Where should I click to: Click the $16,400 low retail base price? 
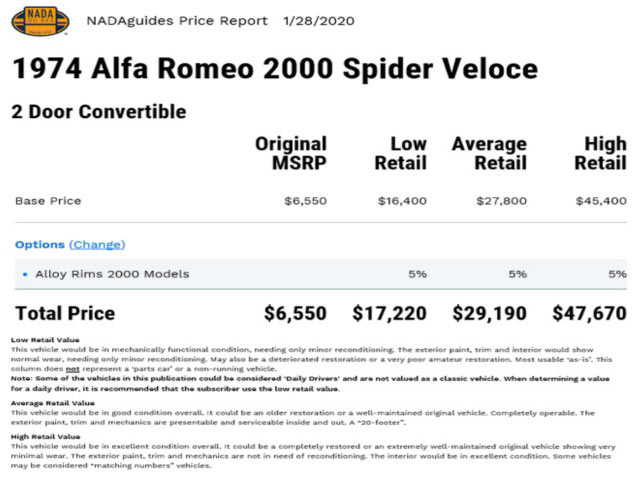point(402,201)
